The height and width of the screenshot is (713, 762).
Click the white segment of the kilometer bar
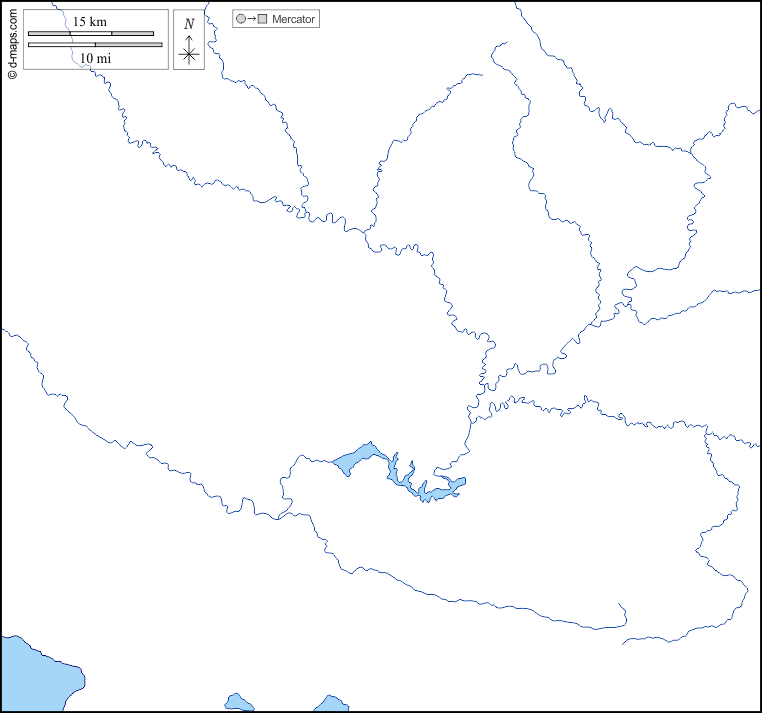pyautogui.click(x=90, y=33)
